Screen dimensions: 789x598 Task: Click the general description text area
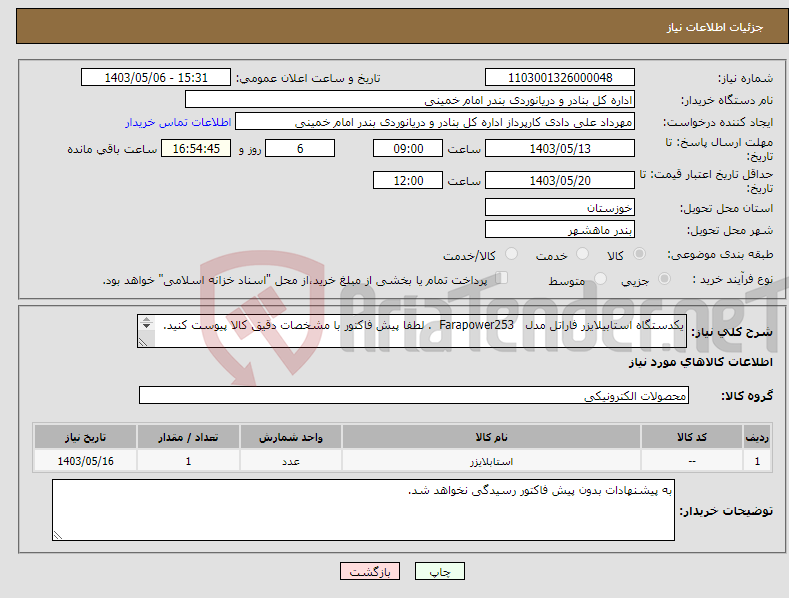click(412, 331)
